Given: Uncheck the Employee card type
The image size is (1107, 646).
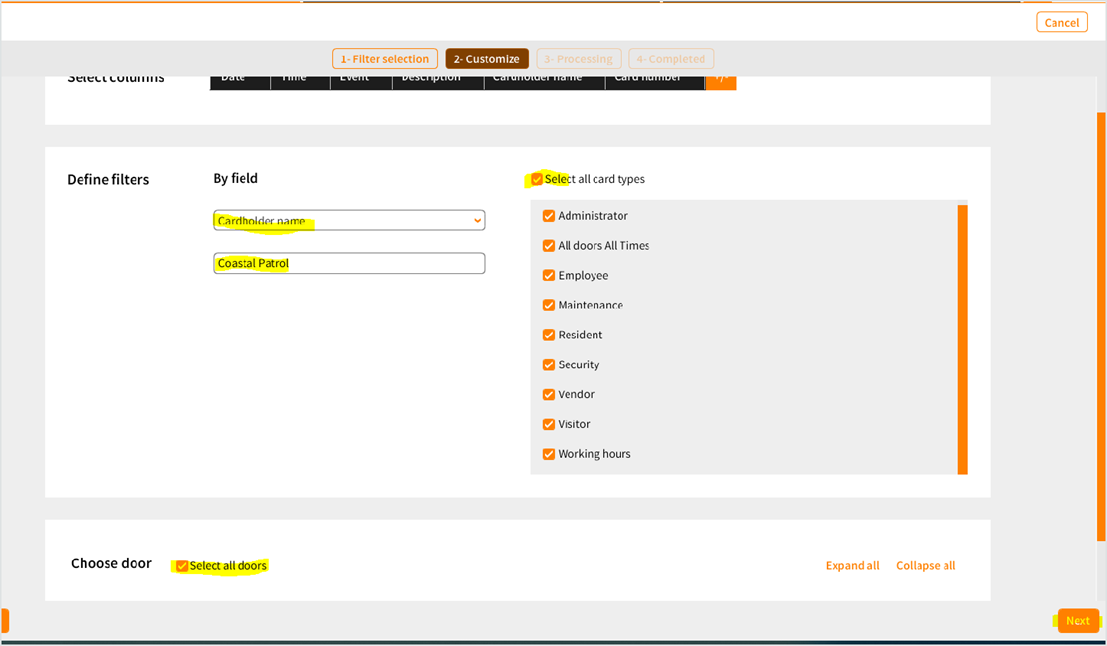Looking at the screenshot, I should point(549,276).
